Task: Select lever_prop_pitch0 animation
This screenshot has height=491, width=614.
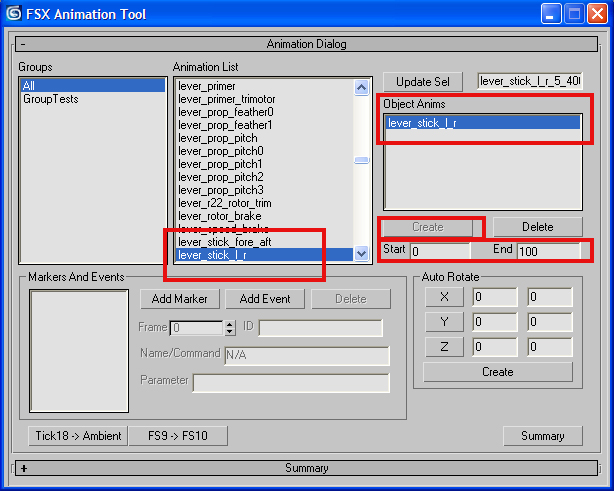Action: [264, 151]
